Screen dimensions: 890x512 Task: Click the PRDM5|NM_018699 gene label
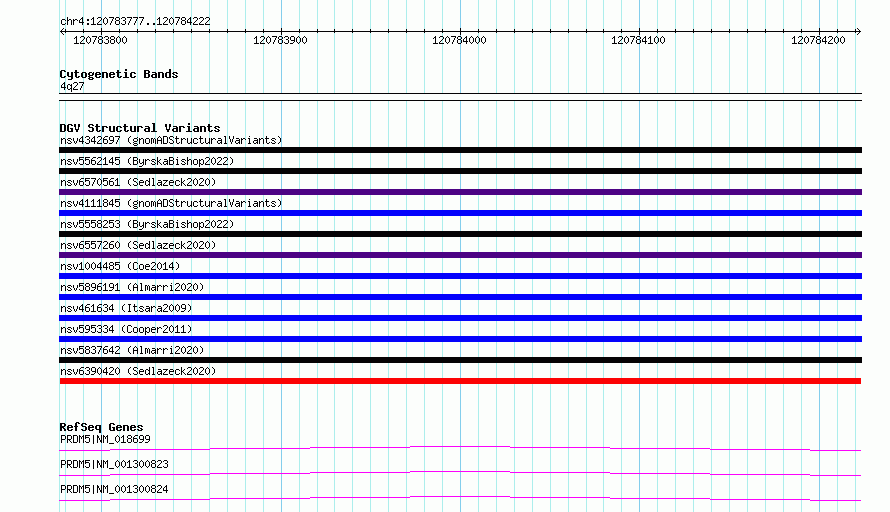(x=105, y=439)
